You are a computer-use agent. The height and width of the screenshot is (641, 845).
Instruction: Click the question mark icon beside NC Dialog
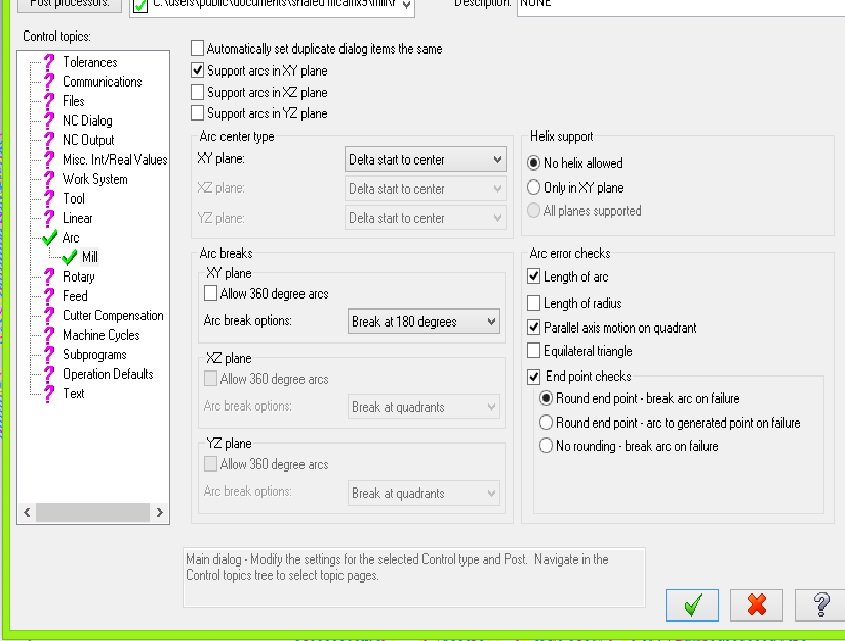(x=49, y=121)
